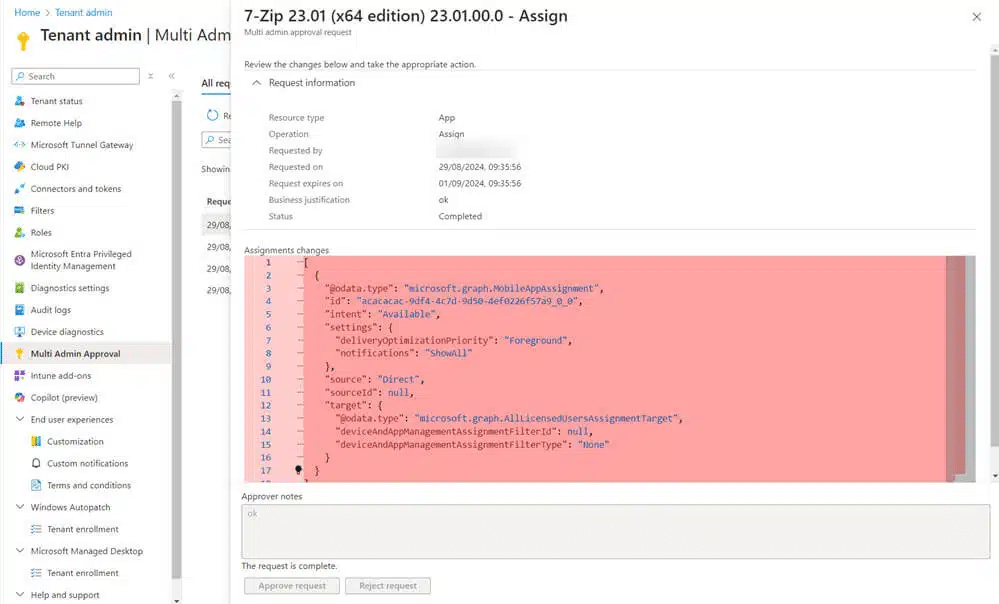999x604 pixels.
Task: Open Connectors and tokens icon
Action: tap(20, 189)
